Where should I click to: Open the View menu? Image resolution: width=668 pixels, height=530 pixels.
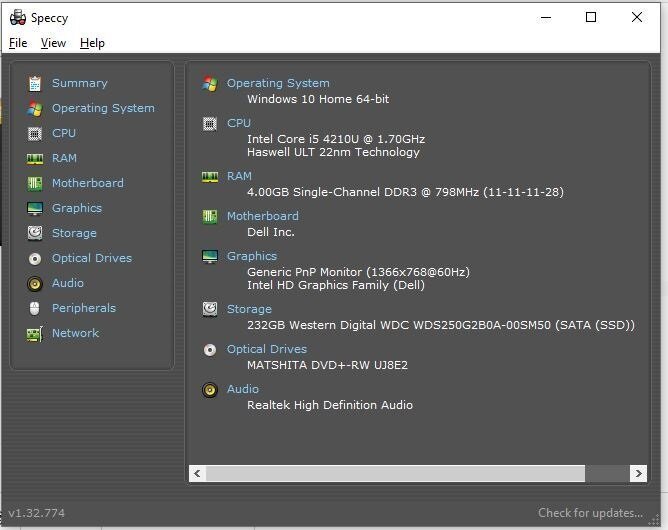(53, 43)
